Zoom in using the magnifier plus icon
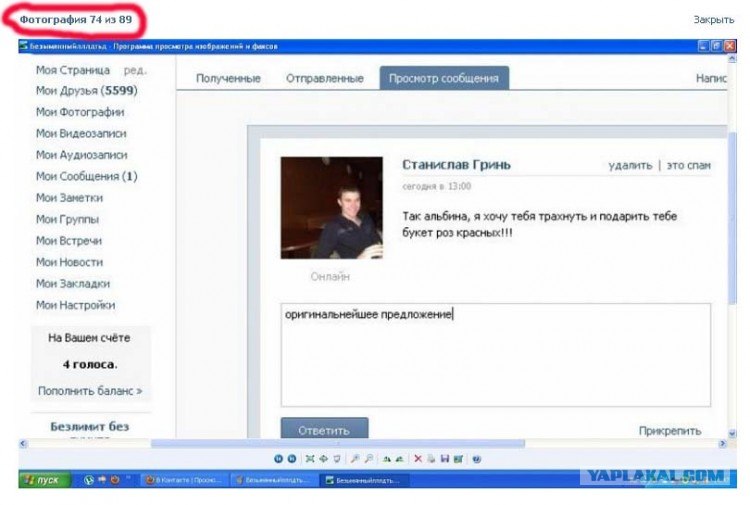This screenshot has width=750, height=505. [x=354, y=459]
